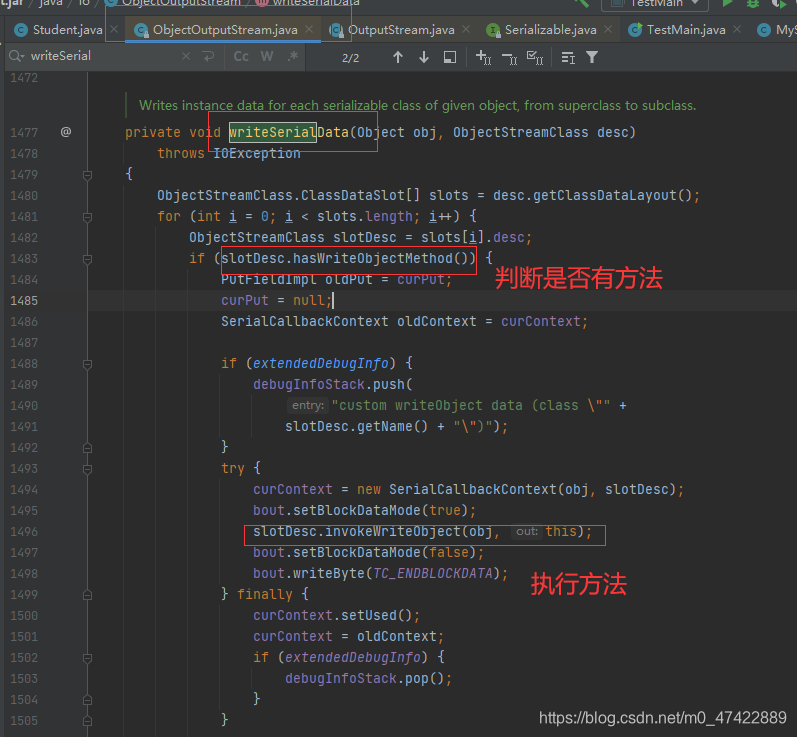The image size is (797, 737).
Task: Click the green Javadoc comment text
Action: coord(417,106)
